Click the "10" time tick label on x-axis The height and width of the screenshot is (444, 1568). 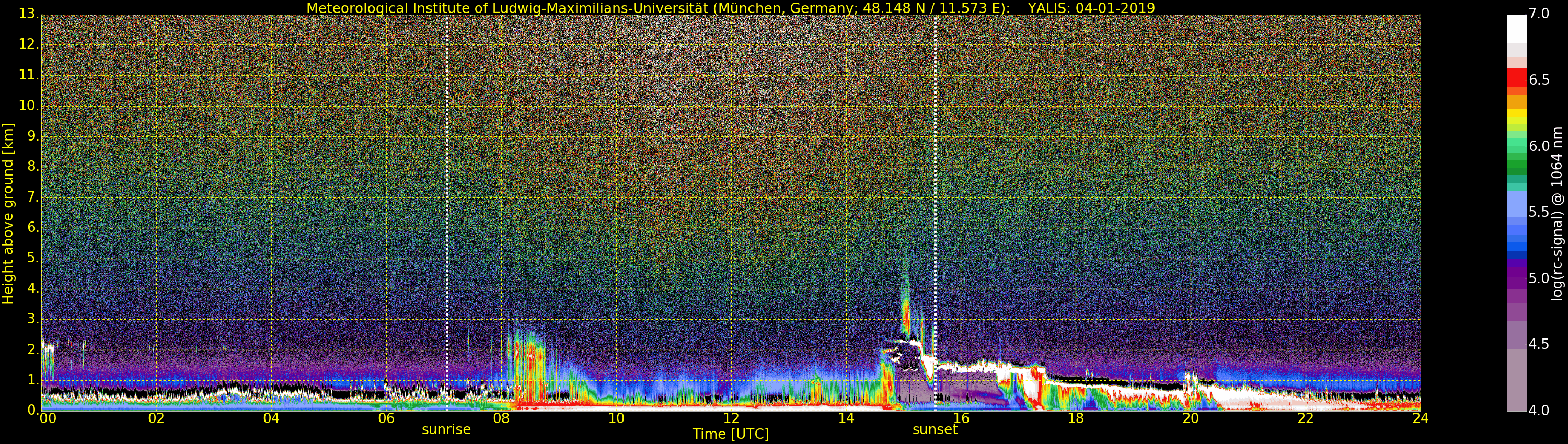pyautogui.click(x=616, y=418)
